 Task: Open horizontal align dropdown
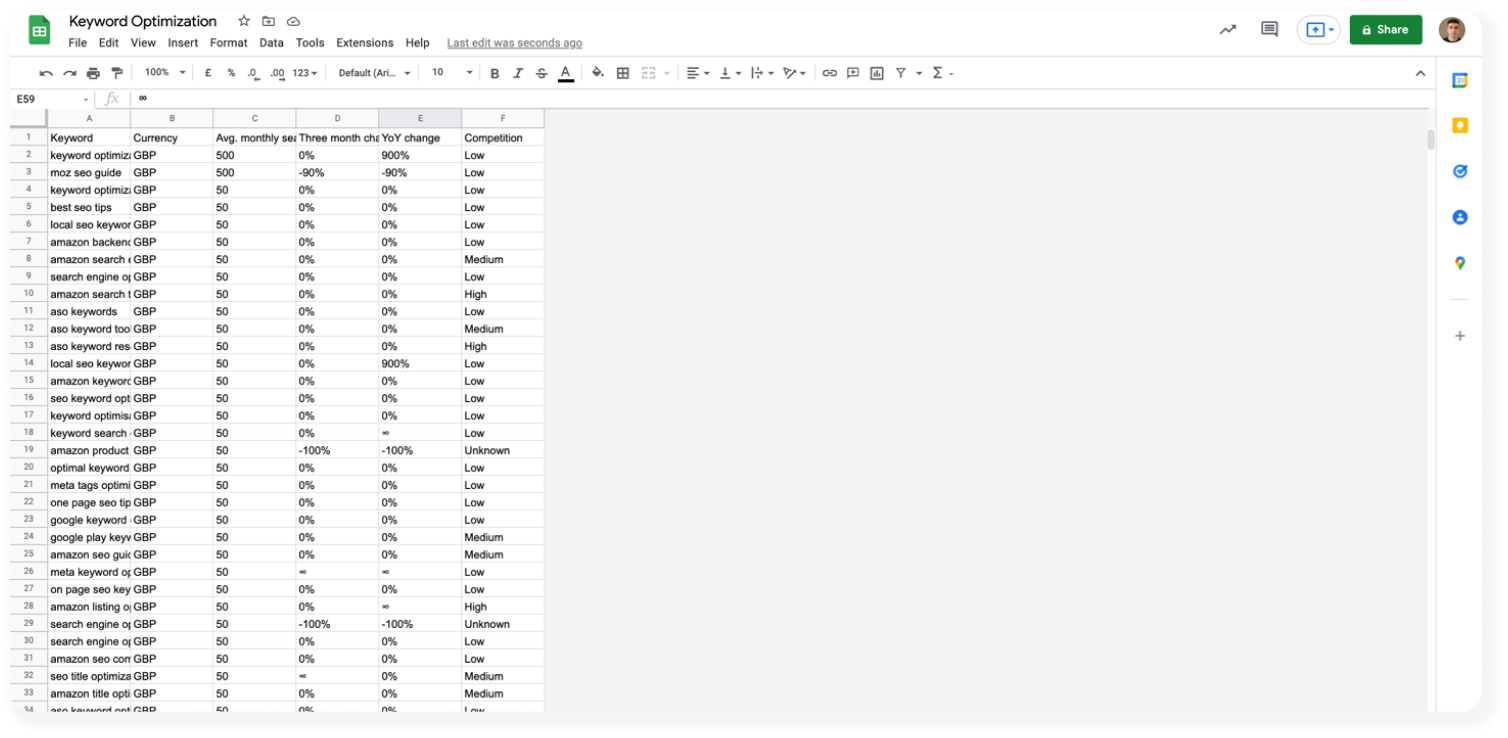coord(698,73)
